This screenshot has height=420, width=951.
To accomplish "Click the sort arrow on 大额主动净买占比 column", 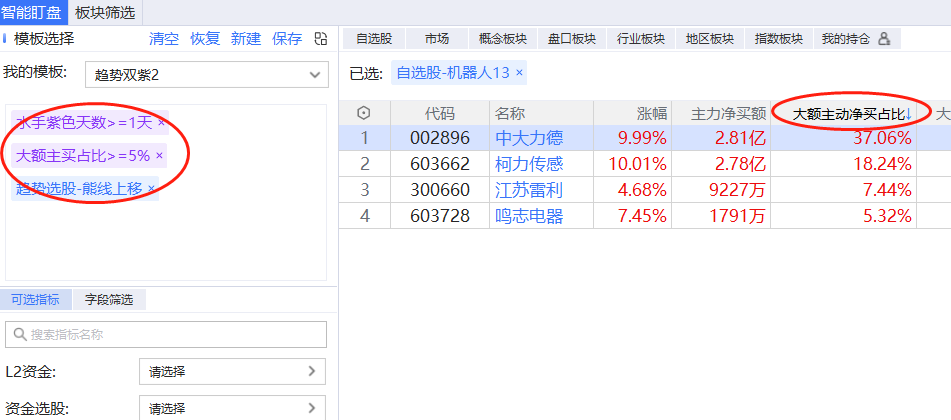I will pos(909,113).
